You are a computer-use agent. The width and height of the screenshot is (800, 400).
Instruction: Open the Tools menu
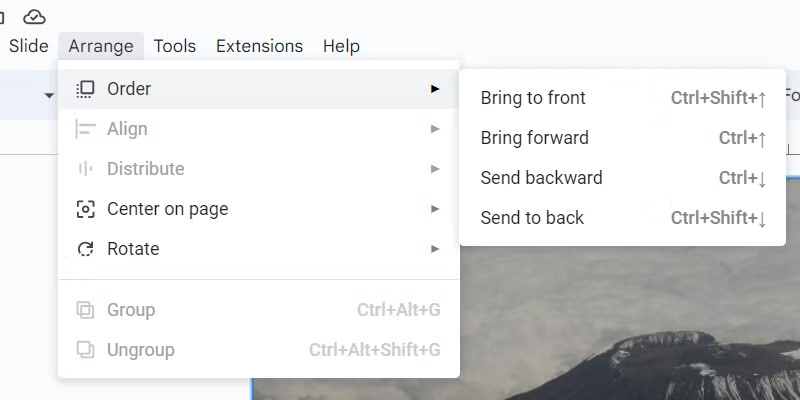pyautogui.click(x=175, y=46)
